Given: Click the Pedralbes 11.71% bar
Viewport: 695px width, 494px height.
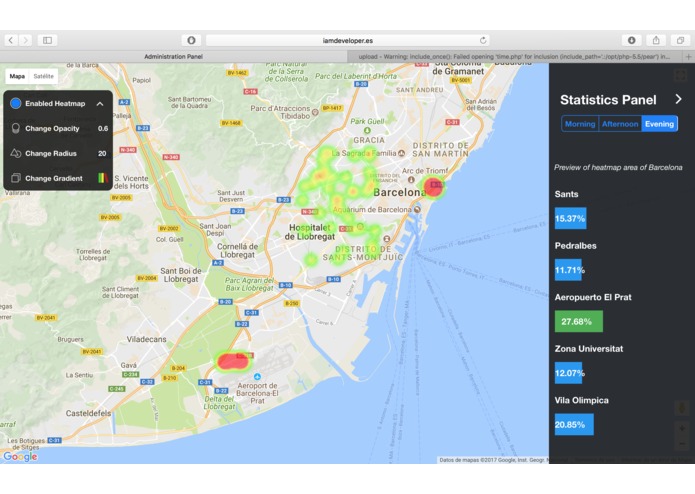Looking at the screenshot, I should pos(568,270).
